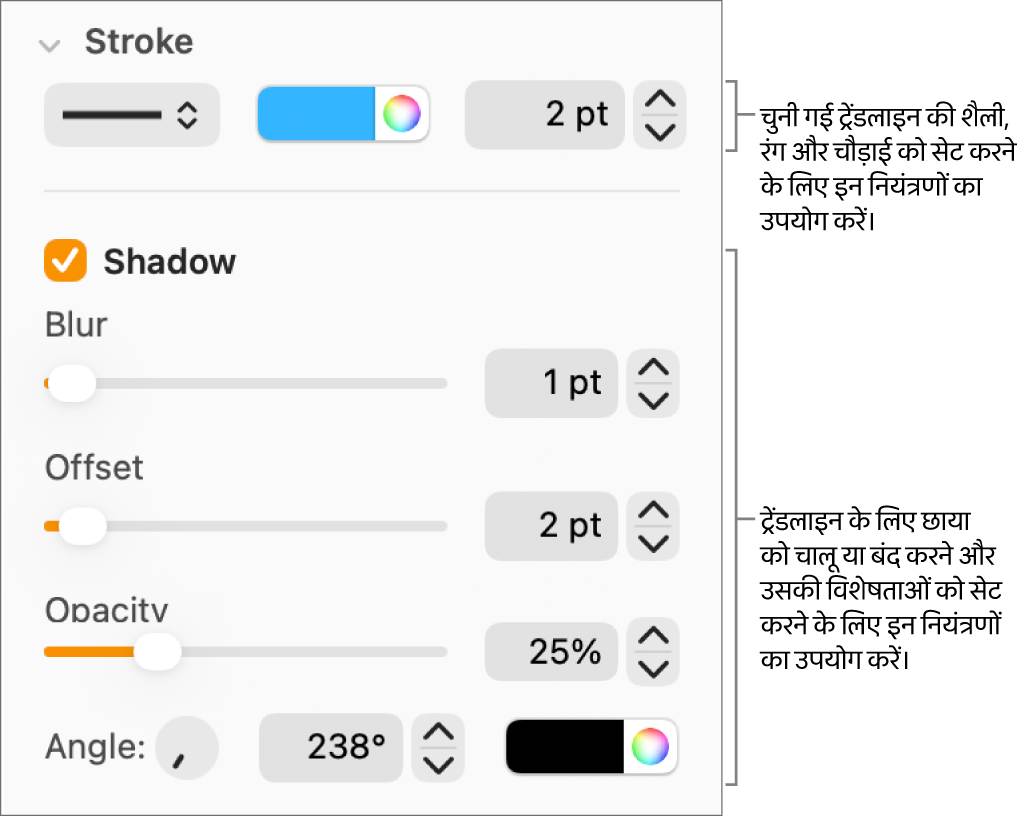Increase Blur value with up arrow
The image size is (1031, 817).
pyautogui.click(x=653, y=368)
